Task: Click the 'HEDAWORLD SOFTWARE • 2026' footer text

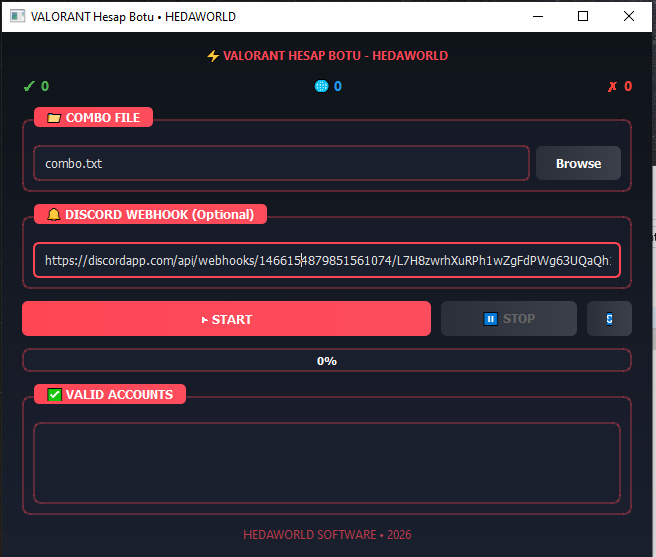Action: 327,534
